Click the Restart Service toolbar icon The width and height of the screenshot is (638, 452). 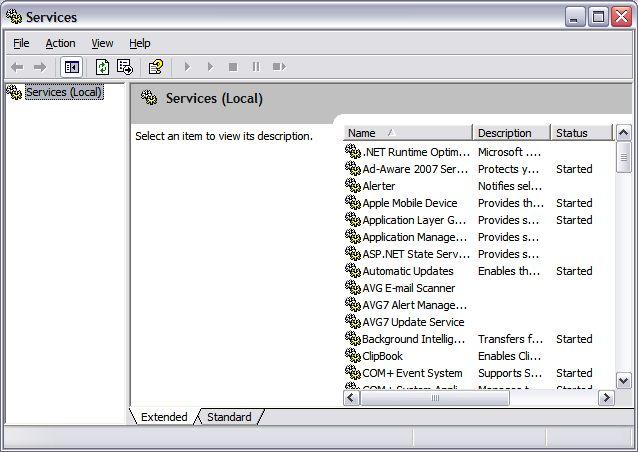pos(279,67)
